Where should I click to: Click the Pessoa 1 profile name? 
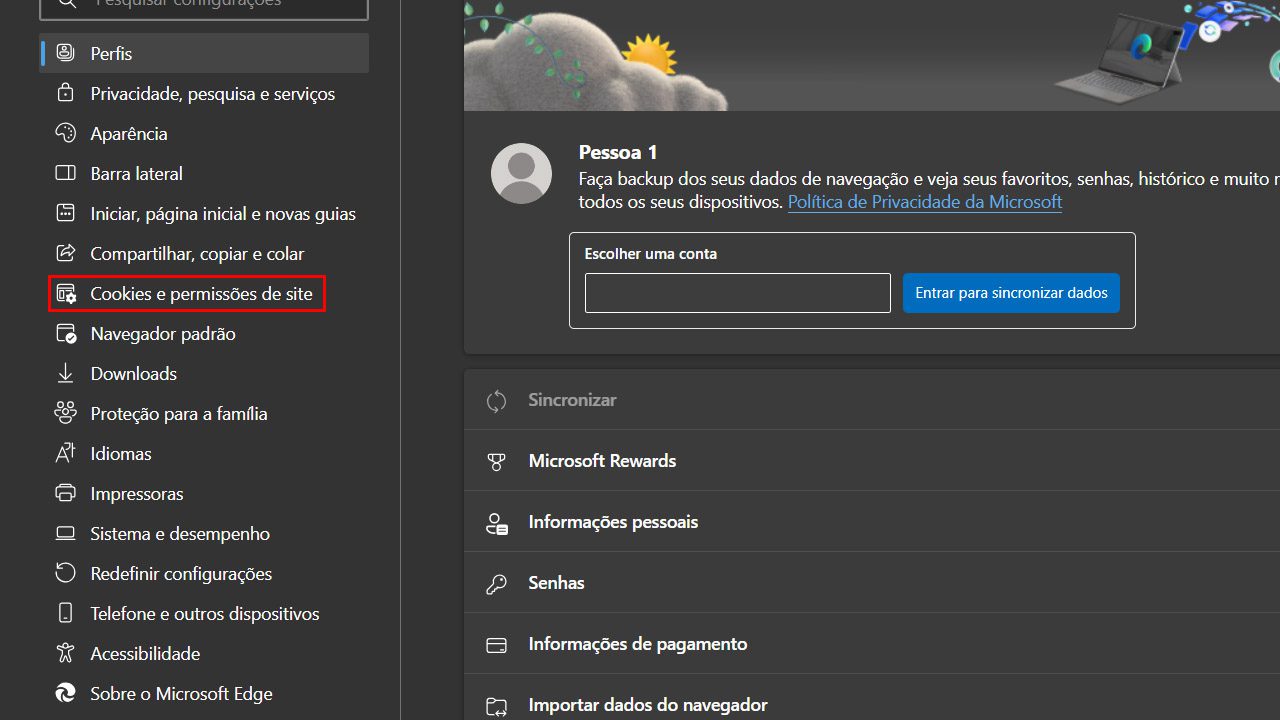(x=618, y=152)
